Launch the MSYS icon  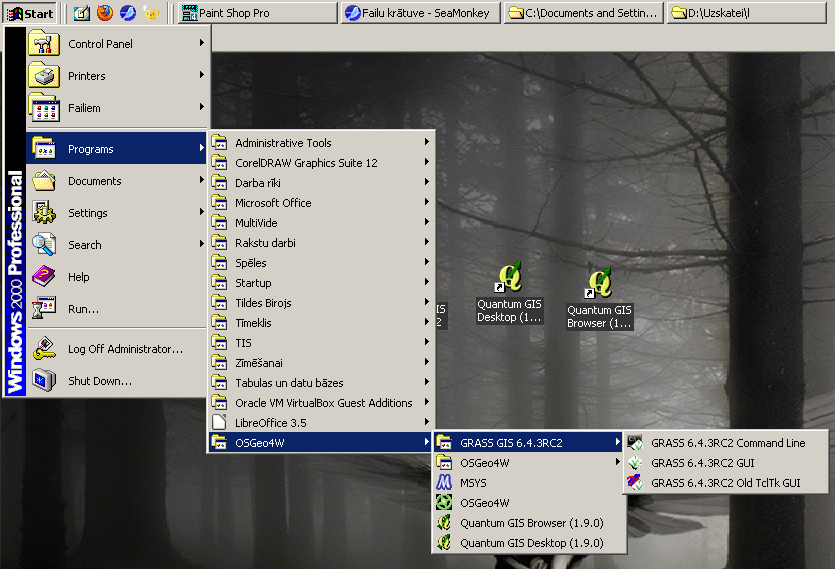444,483
